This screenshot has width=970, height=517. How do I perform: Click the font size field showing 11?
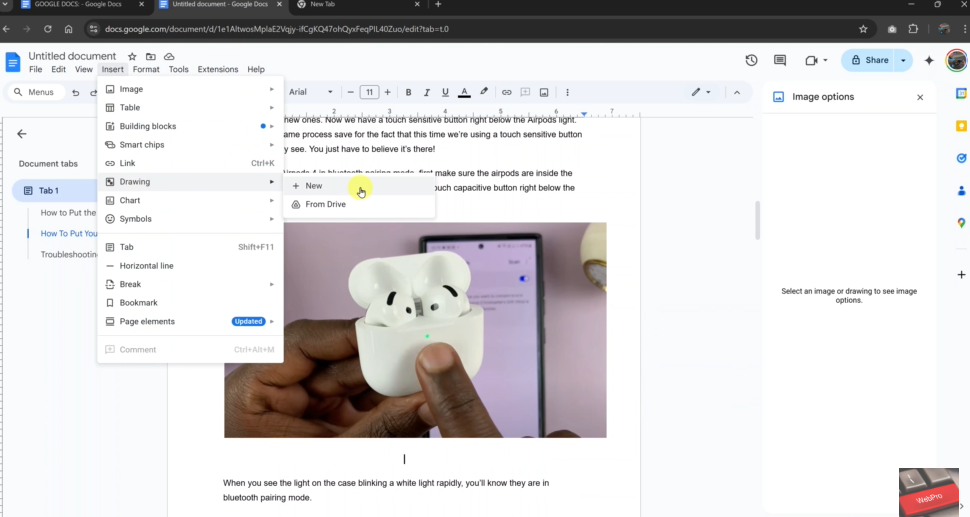tap(369, 92)
